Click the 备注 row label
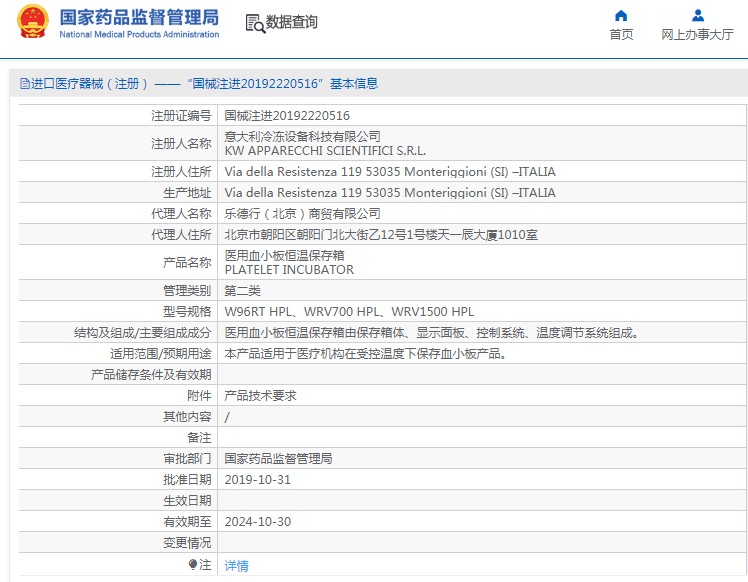Screen dimensions: 748x582 (x=199, y=437)
